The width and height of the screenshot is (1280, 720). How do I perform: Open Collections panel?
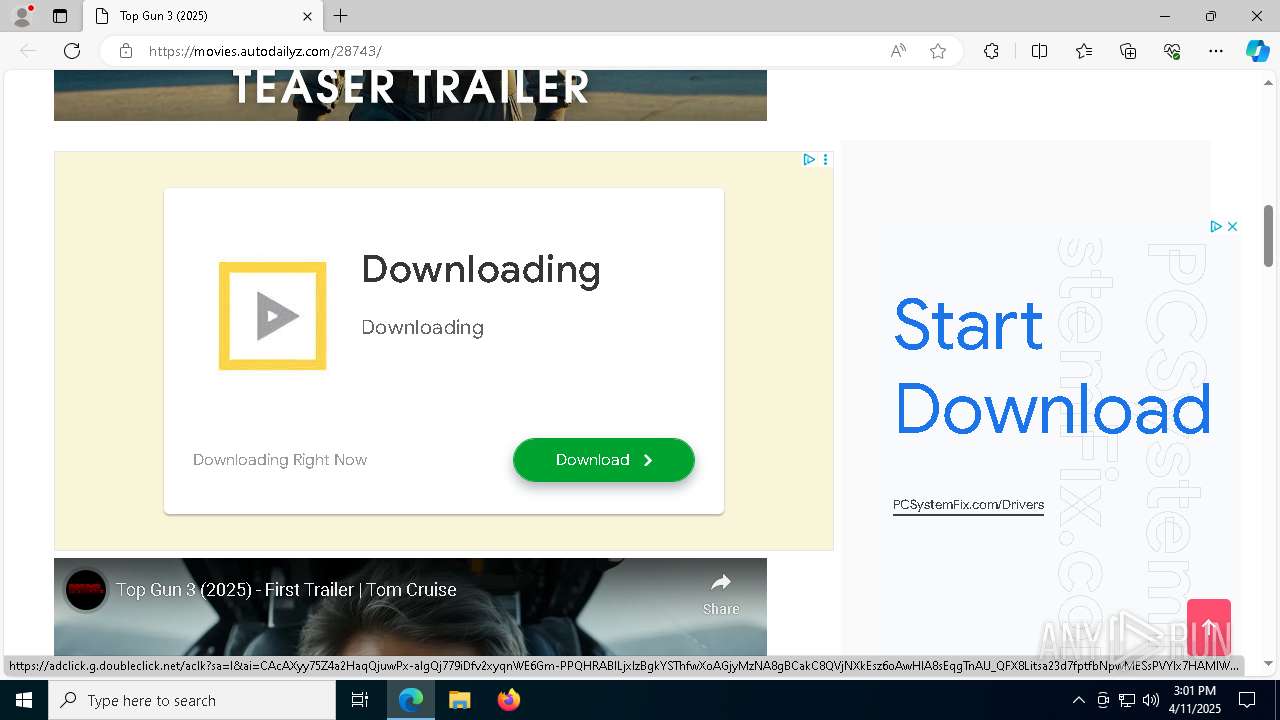(x=1128, y=51)
